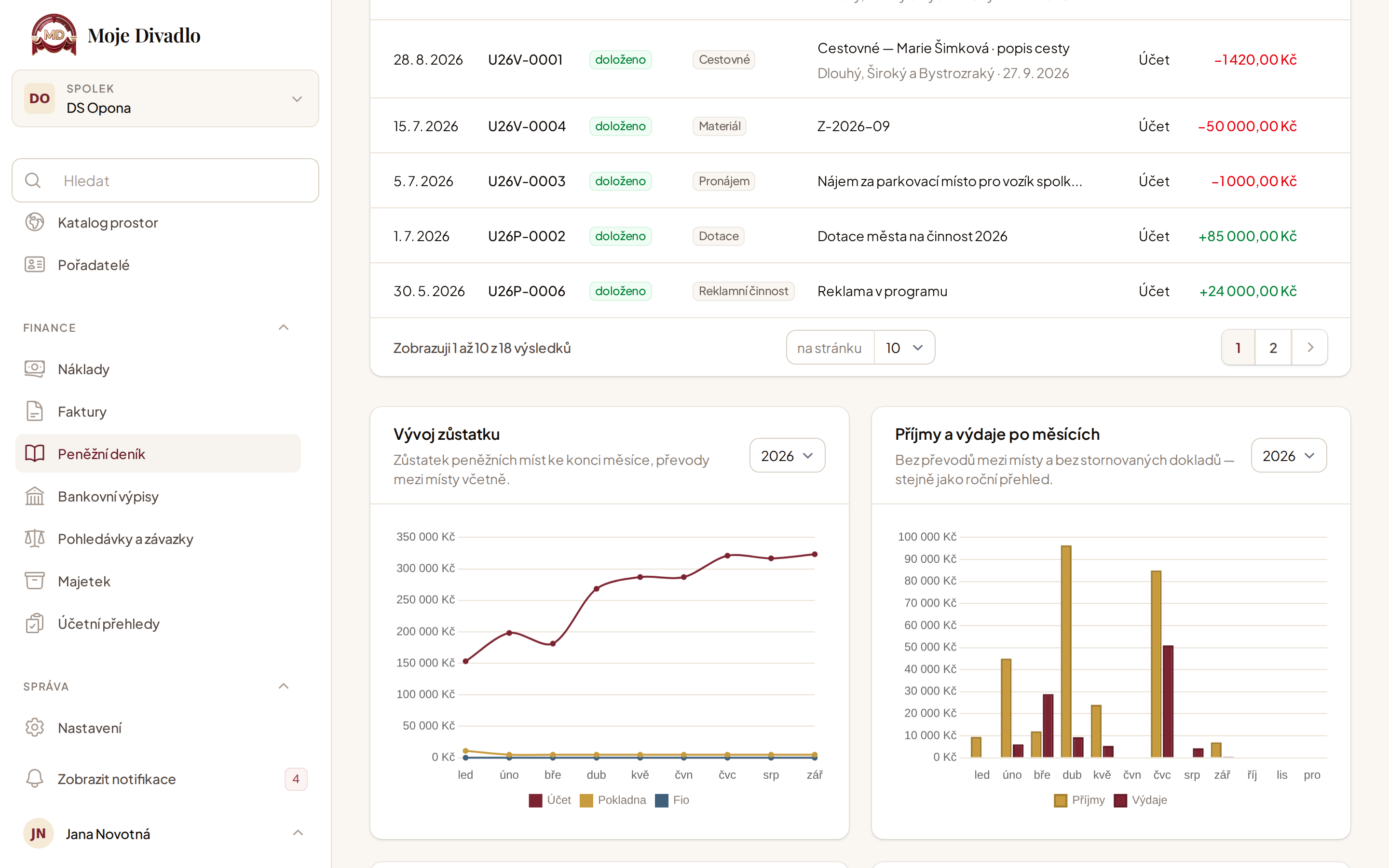
Task: Open Pohledávky a závazky scales icon
Action: (x=34, y=539)
